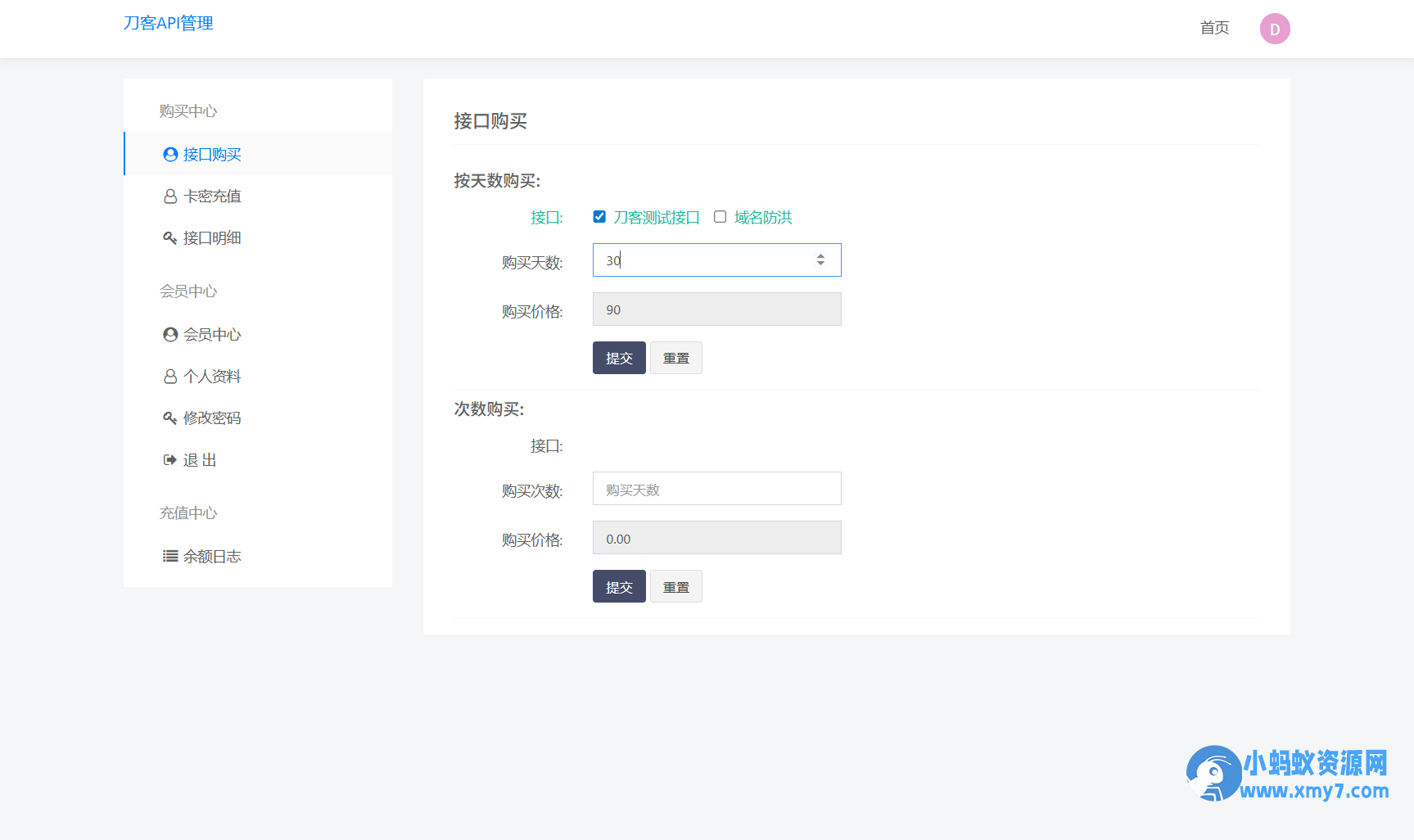The image size is (1414, 840).
Task: Click the 购买次数 input field
Action: (716, 489)
